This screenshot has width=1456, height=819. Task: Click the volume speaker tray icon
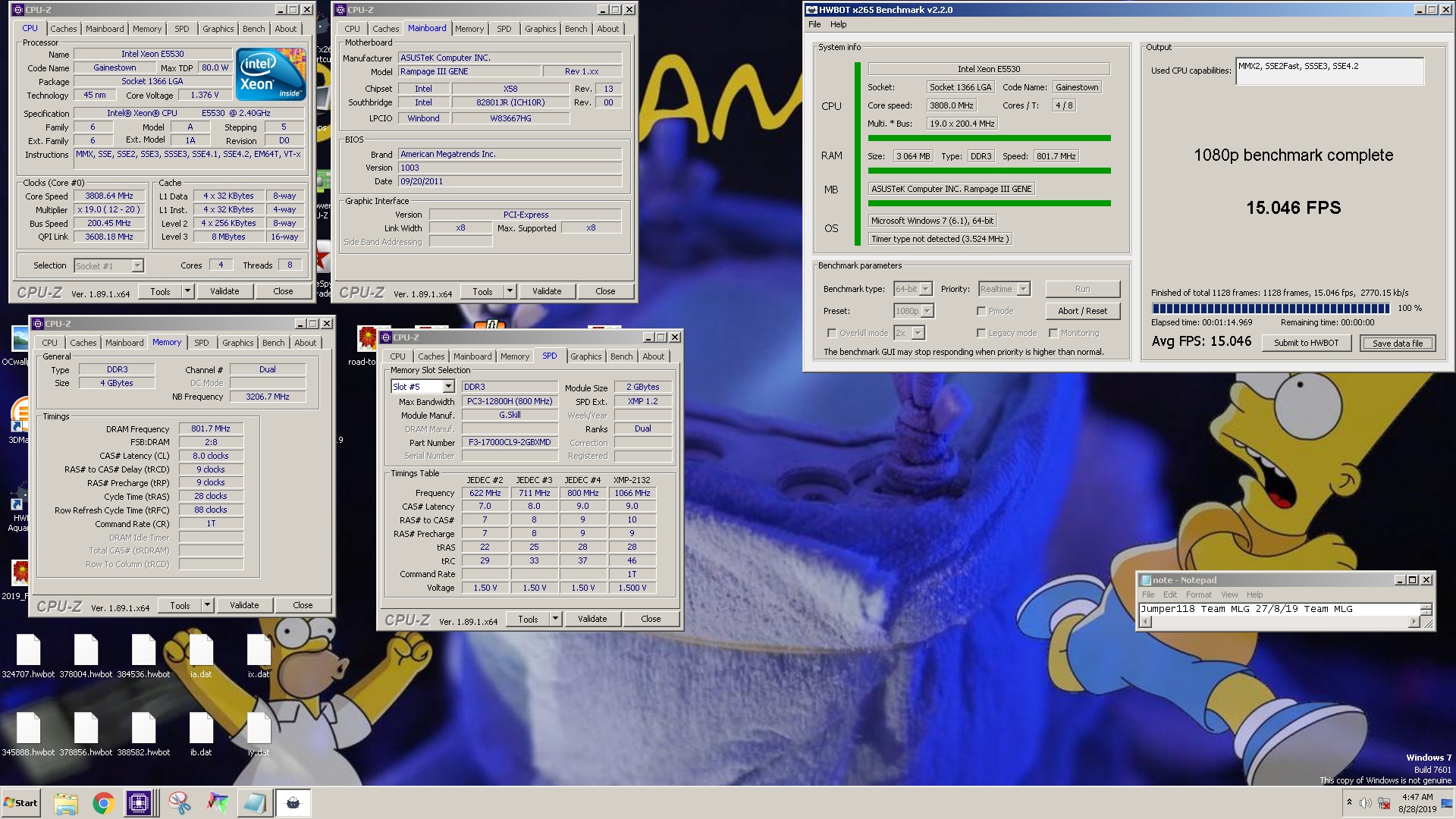coord(1366,804)
